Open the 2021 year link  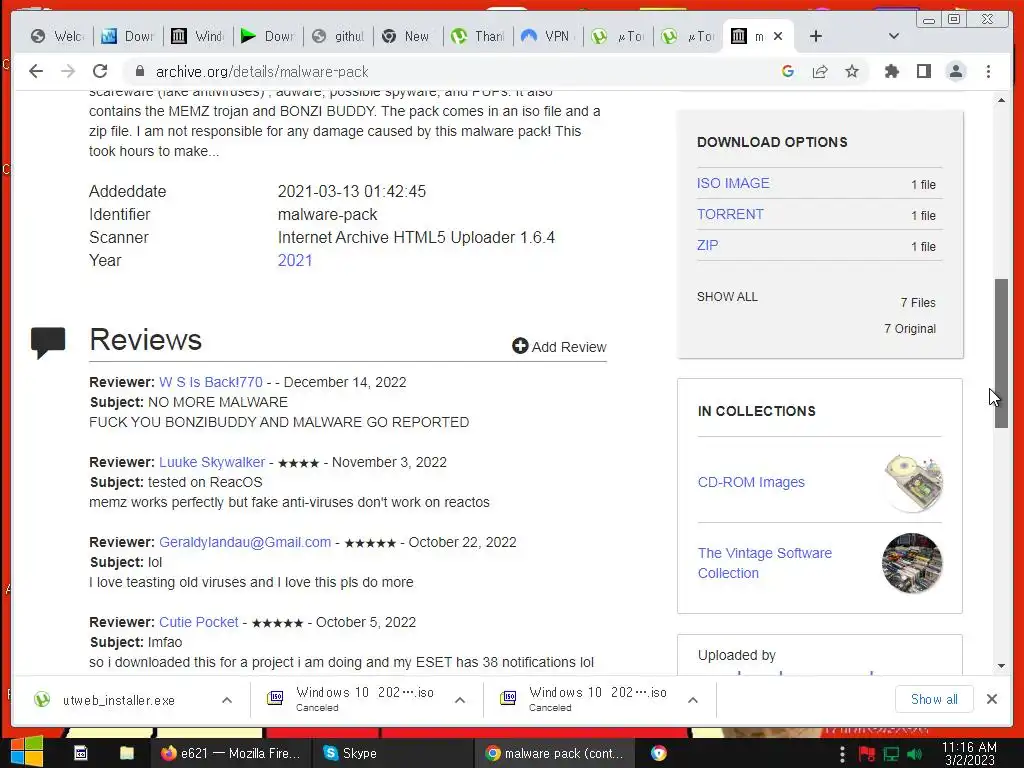click(295, 261)
